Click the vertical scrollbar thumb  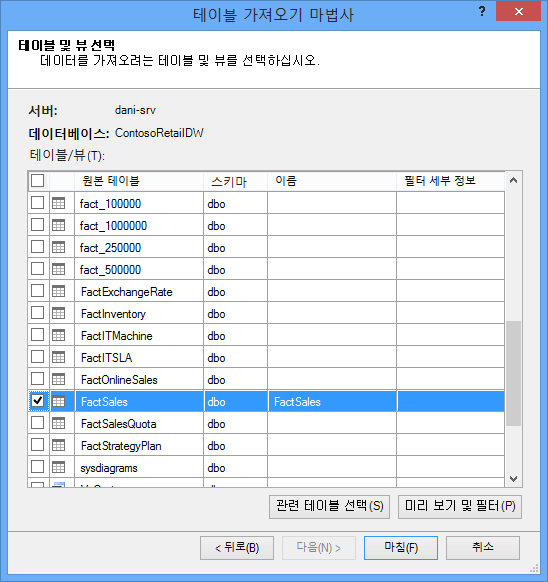[513, 373]
